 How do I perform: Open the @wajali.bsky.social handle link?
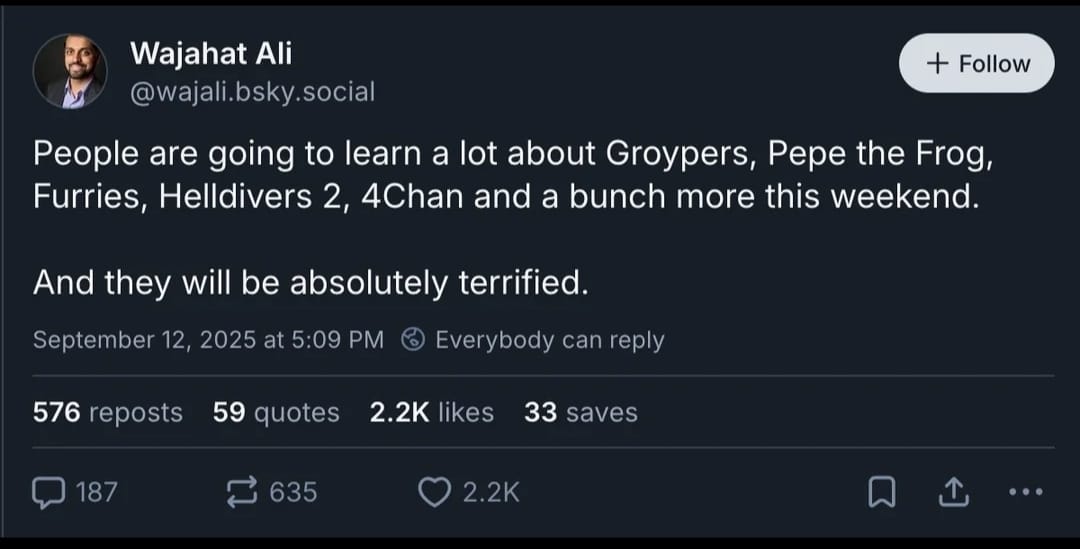(x=253, y=92)
